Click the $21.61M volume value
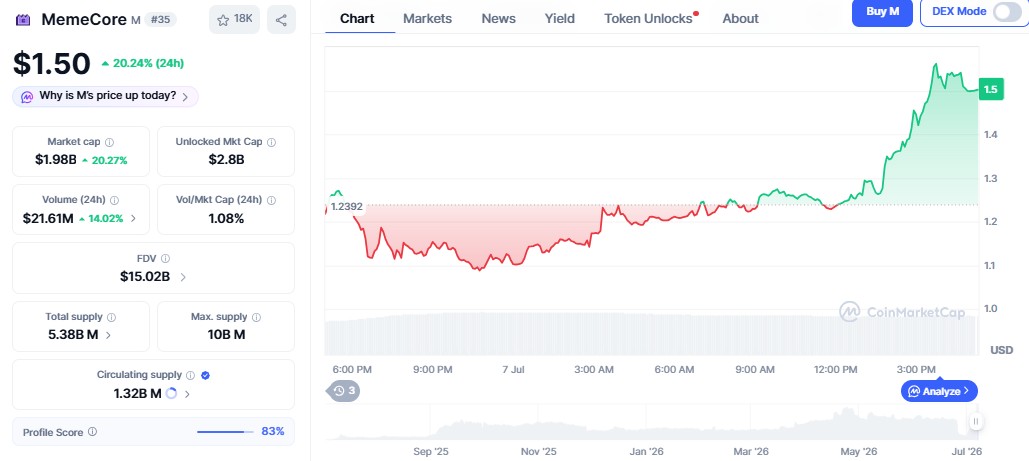This screenshot has width=1029, height=461. [x=48, y=219]
